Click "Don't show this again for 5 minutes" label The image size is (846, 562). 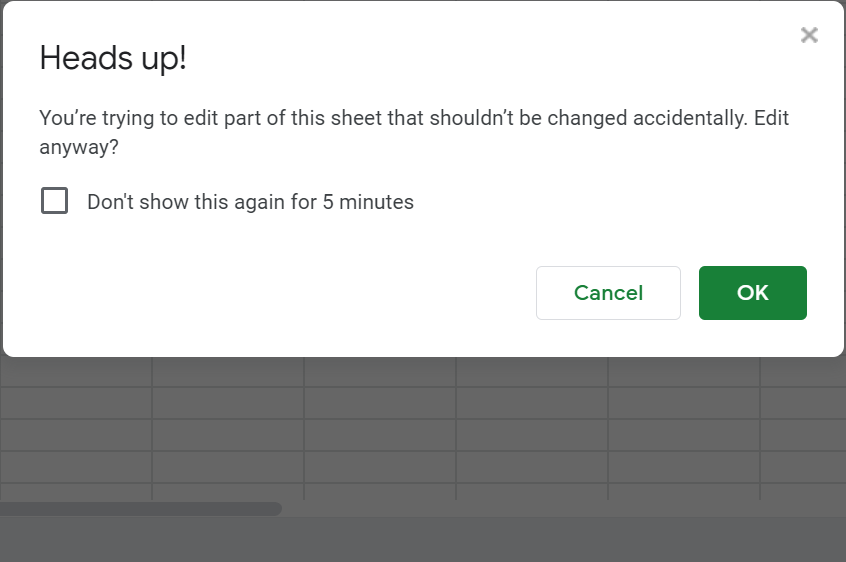(x=250, y=202)
